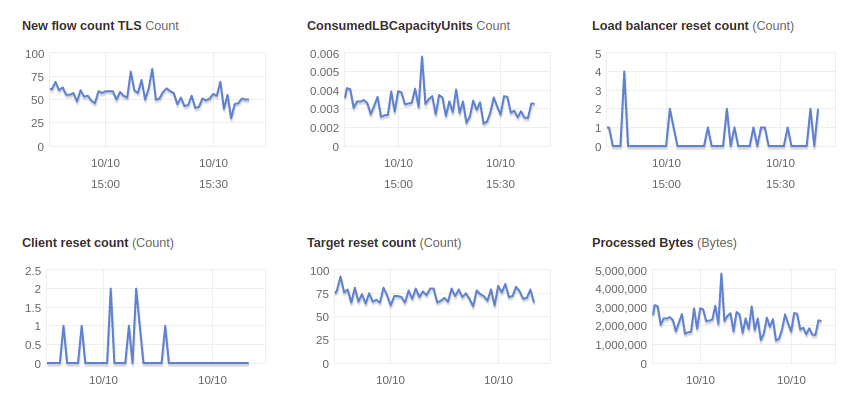The image size is (849, 394).
Task: Click the highest peak in the New flow count TLS graph
Action: point(152,69)
